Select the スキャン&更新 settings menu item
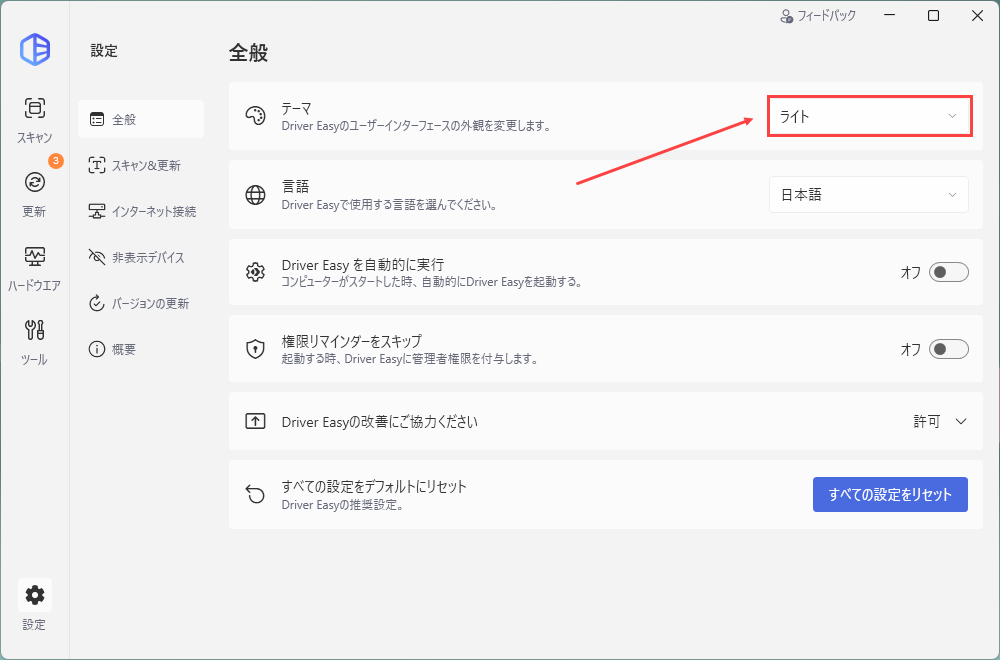Screen dimensions: 1000x660 click(141, 165)
